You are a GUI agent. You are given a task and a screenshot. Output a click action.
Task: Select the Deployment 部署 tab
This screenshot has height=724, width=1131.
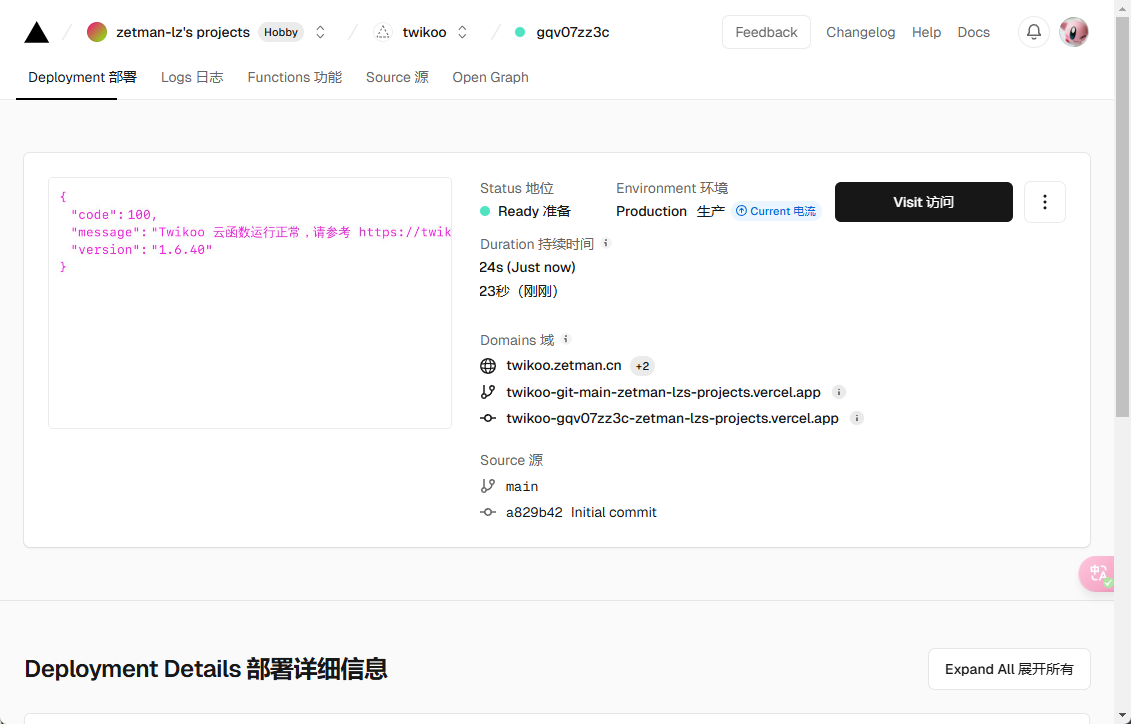[82, 77]
